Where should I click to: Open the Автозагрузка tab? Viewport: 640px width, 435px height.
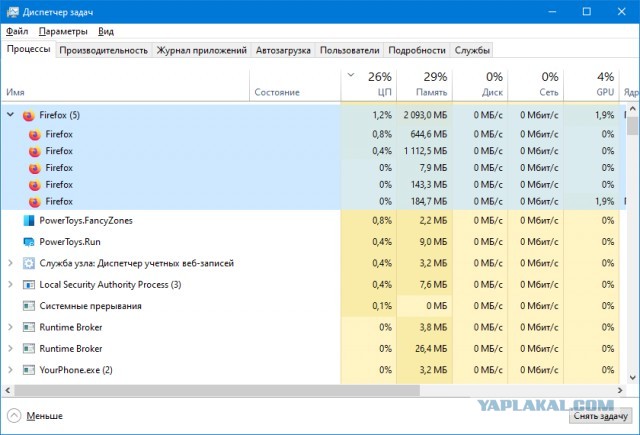point(283,51)
